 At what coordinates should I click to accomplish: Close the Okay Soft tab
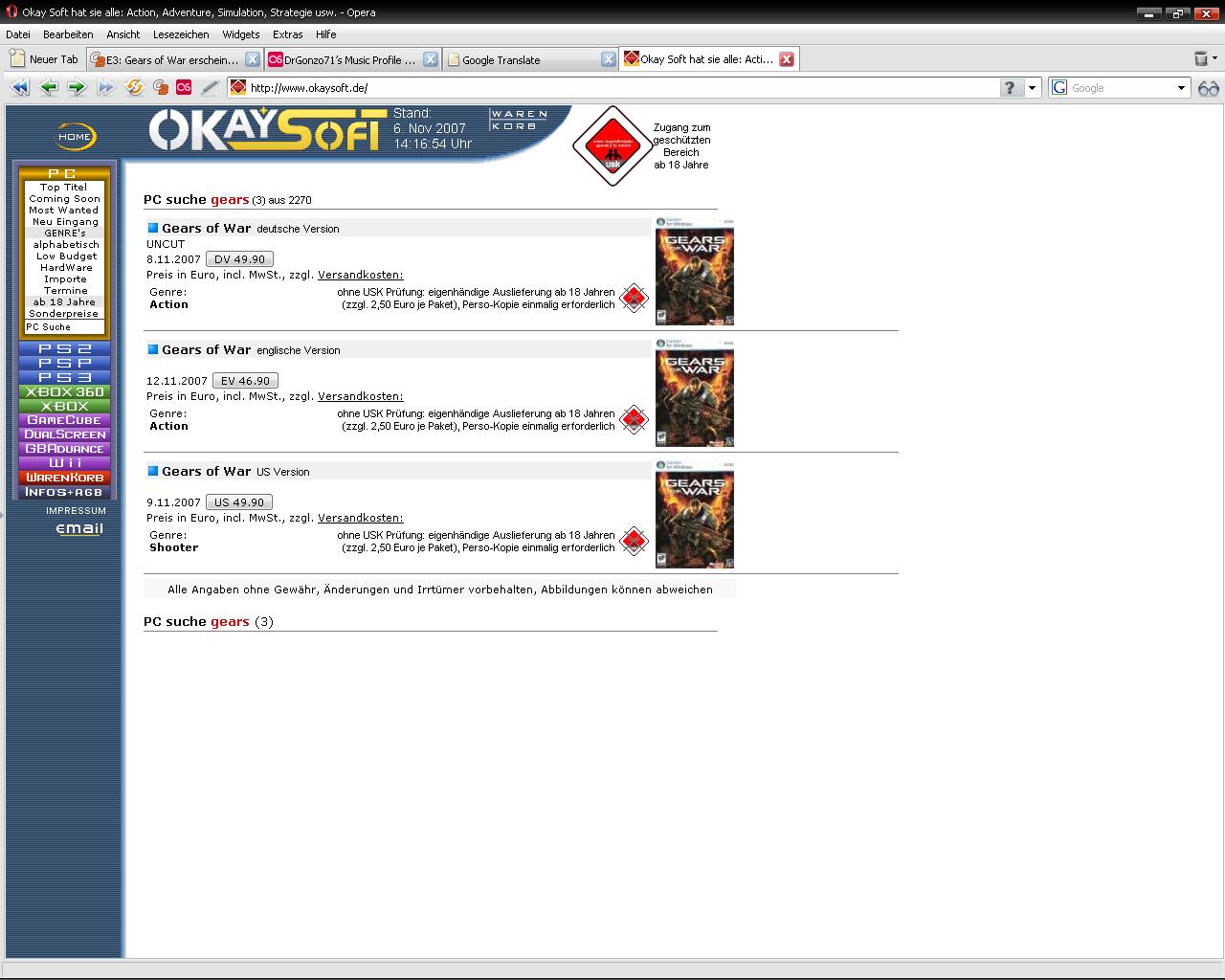pyautogui.click(x=787, y=59)
